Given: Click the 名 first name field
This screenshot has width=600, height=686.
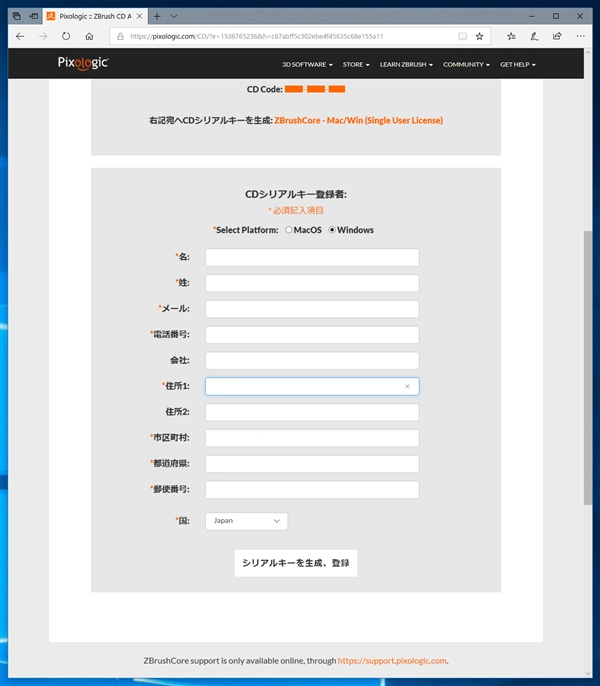Looking at the screenshot, I should coord(312,257).
